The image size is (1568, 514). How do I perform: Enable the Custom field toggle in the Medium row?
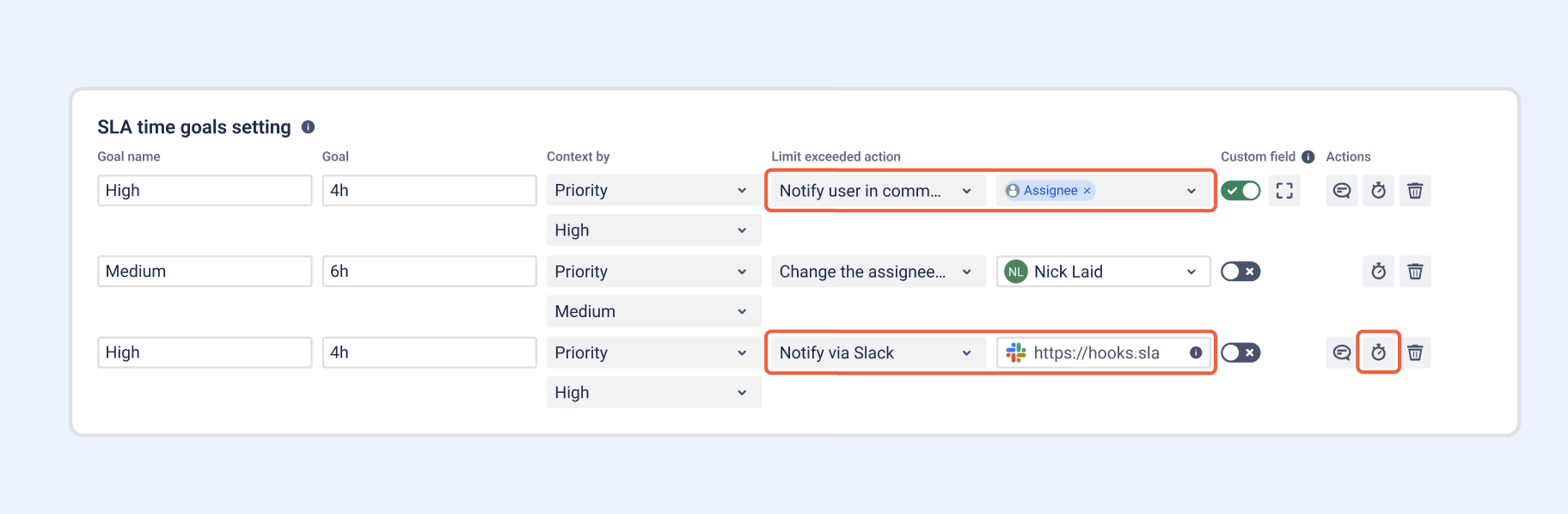point(1240,272)
